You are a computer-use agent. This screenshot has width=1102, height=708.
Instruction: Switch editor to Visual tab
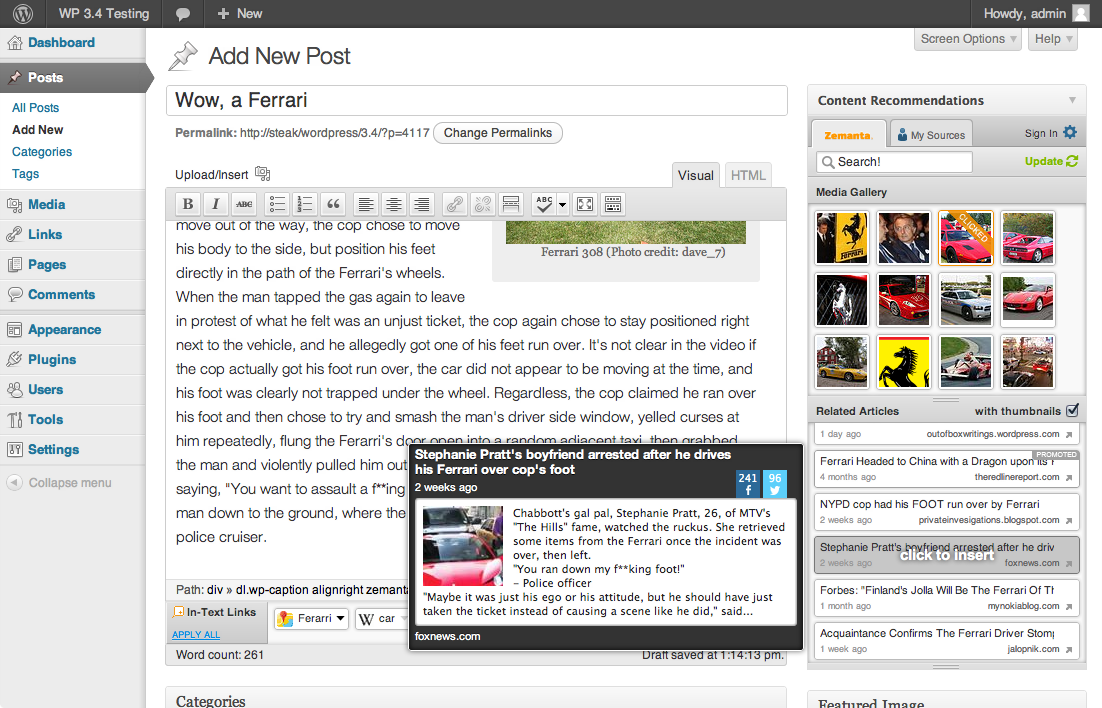click(x=695, y=176)
